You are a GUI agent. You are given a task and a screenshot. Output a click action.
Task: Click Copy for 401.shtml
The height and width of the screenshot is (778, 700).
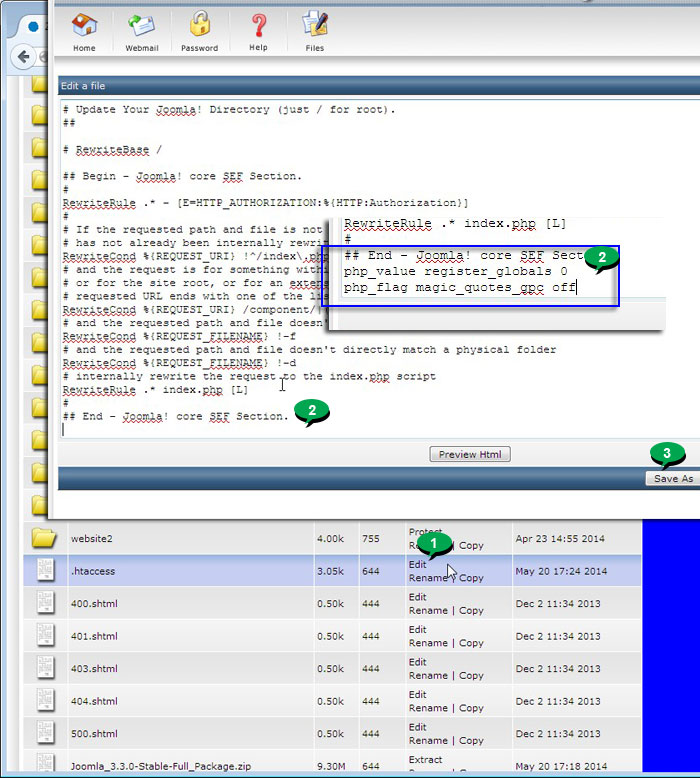(x=471, y=643)
